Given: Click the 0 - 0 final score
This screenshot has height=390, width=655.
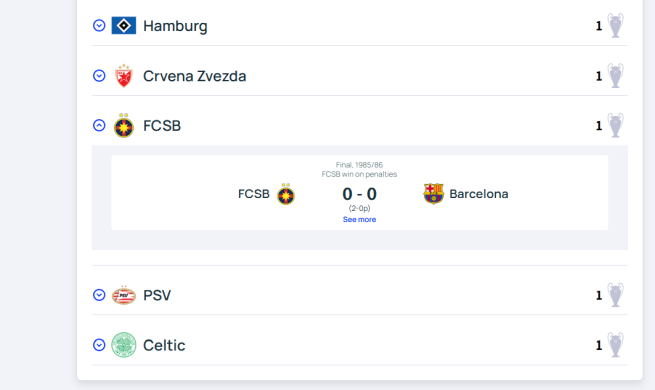Looking at the screenshot, I should pyautogui.click(x=359, y=194).
